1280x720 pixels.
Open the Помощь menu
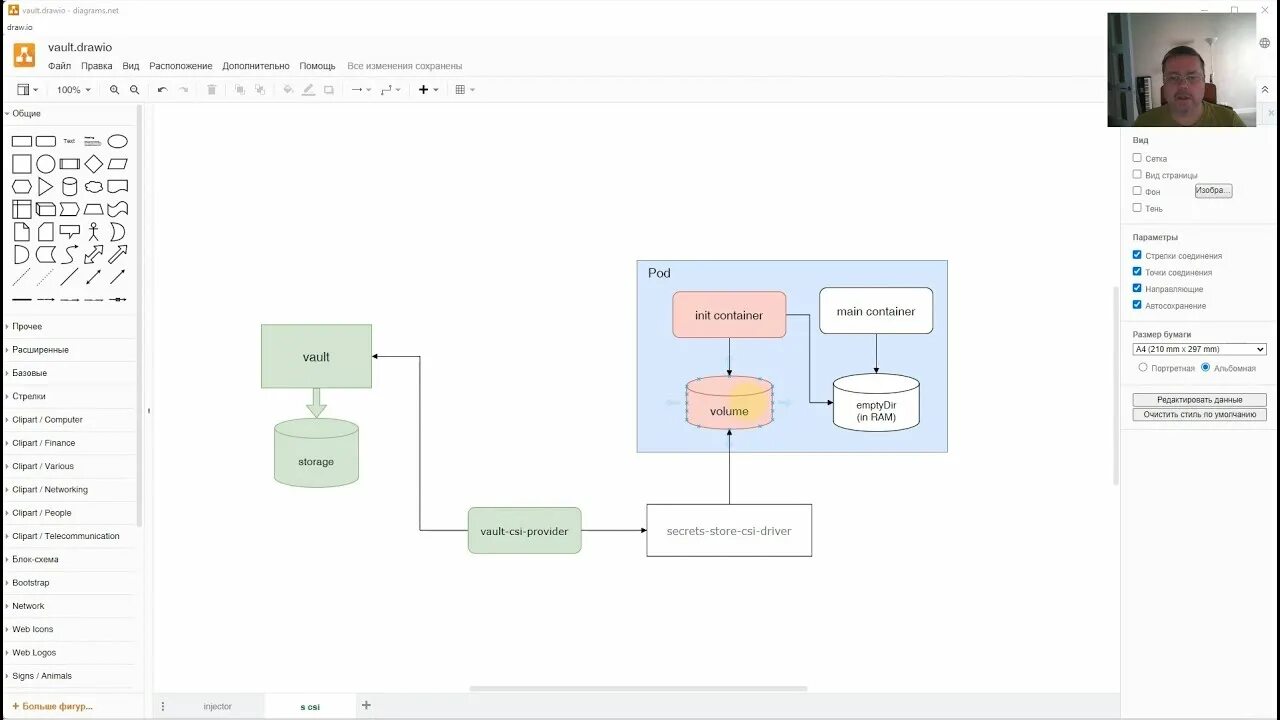coord(317,66)
